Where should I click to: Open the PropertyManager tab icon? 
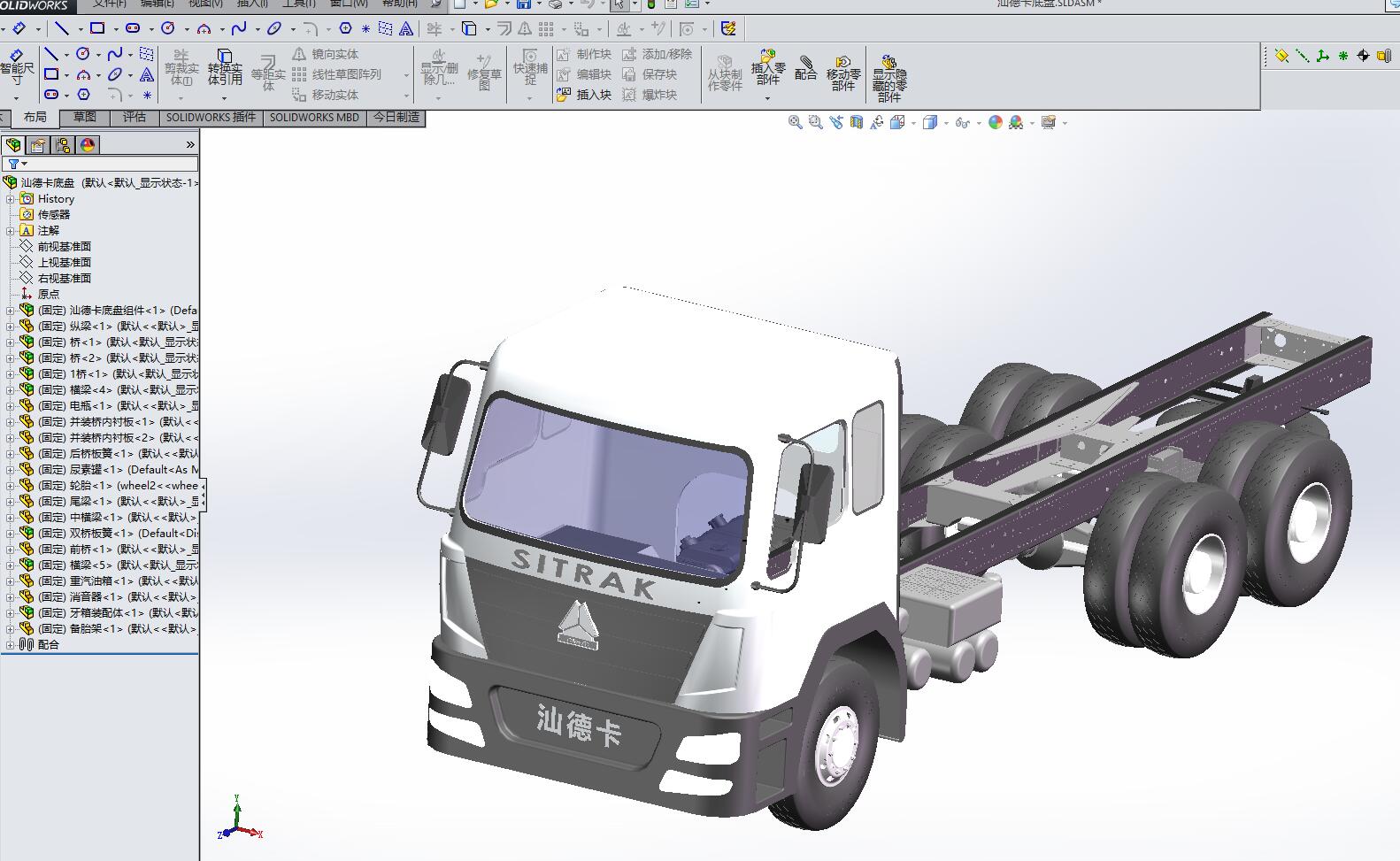click(x=38, y=145)
